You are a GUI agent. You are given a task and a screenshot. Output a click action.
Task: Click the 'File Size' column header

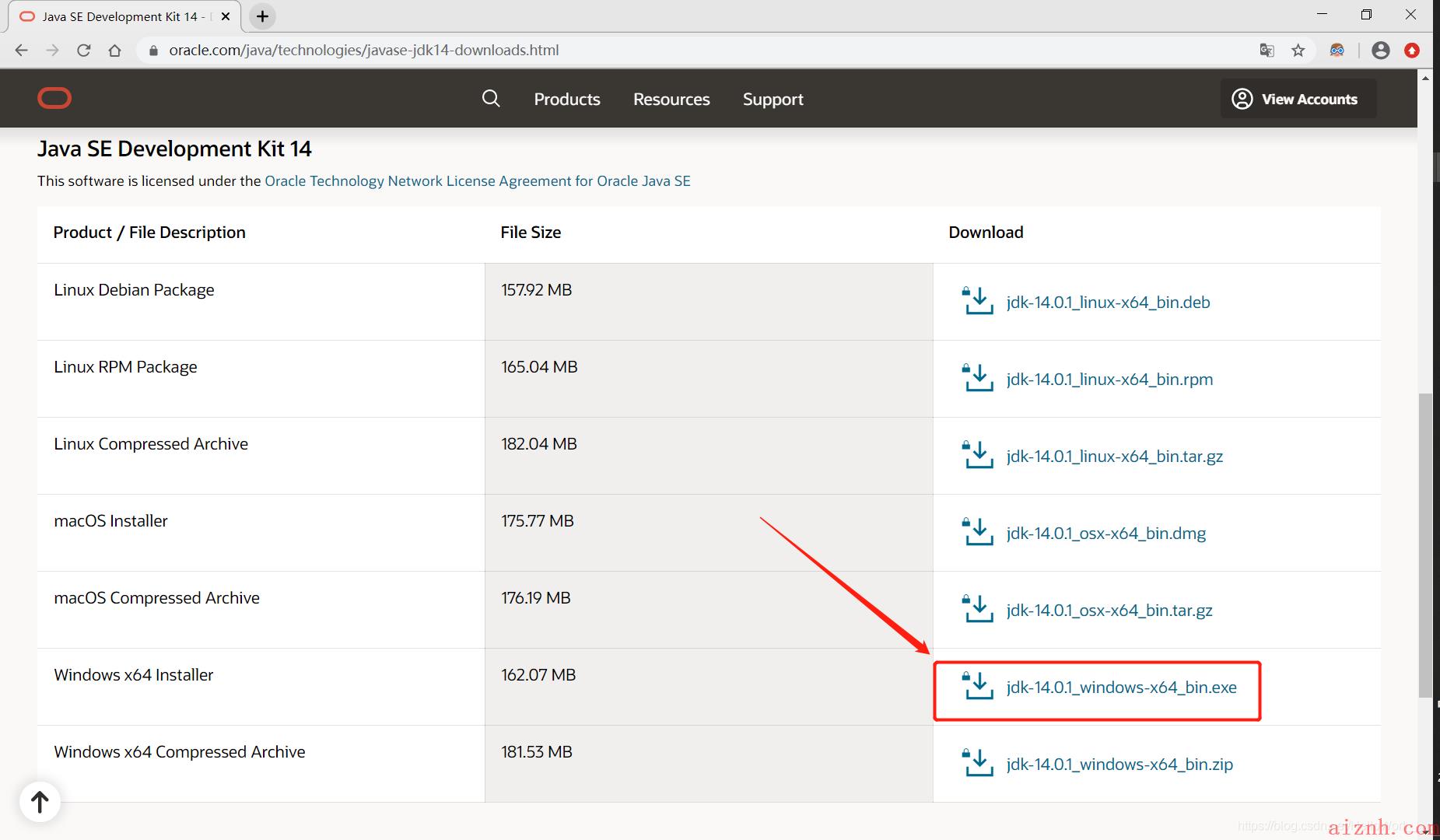click(x=531, y=233)
